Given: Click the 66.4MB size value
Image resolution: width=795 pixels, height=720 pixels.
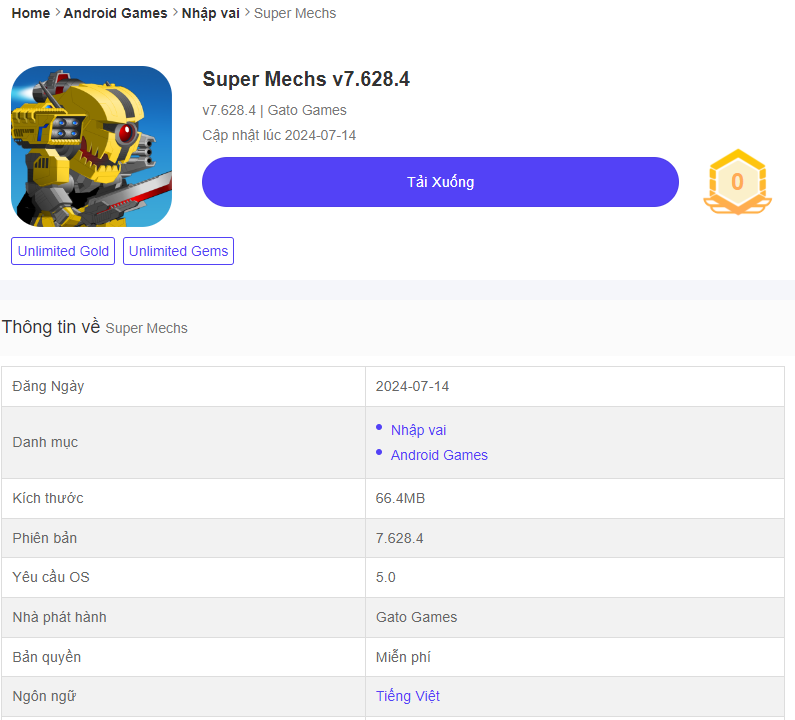Looking at the screenshot, I should click(400, 498).
